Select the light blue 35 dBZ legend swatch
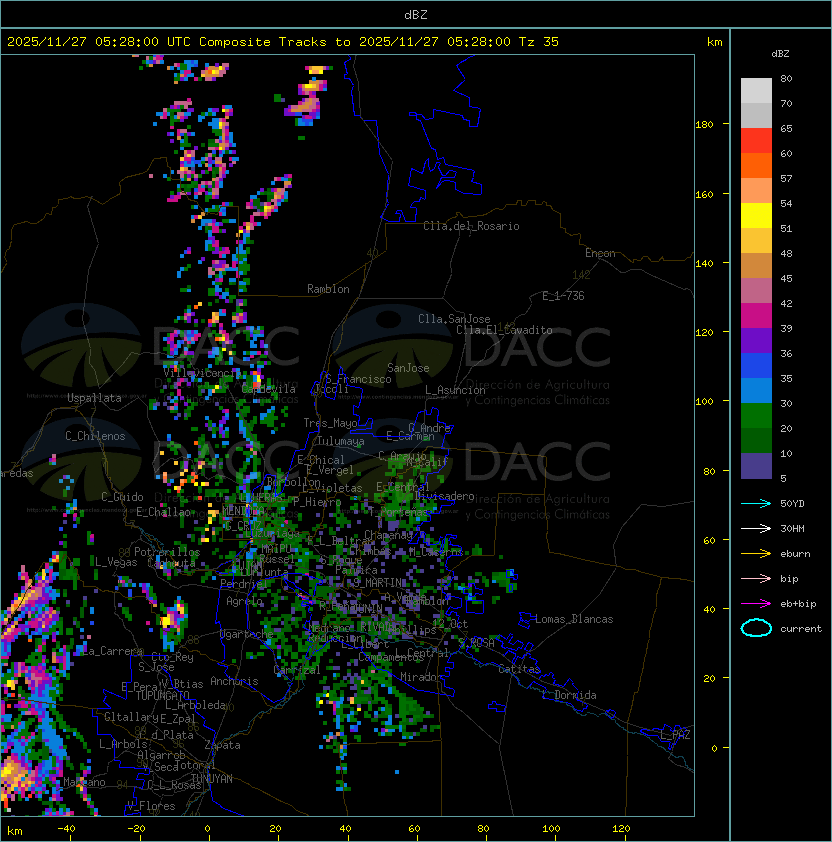Screen dimensions: 832x842 click(x=756, y=390)
